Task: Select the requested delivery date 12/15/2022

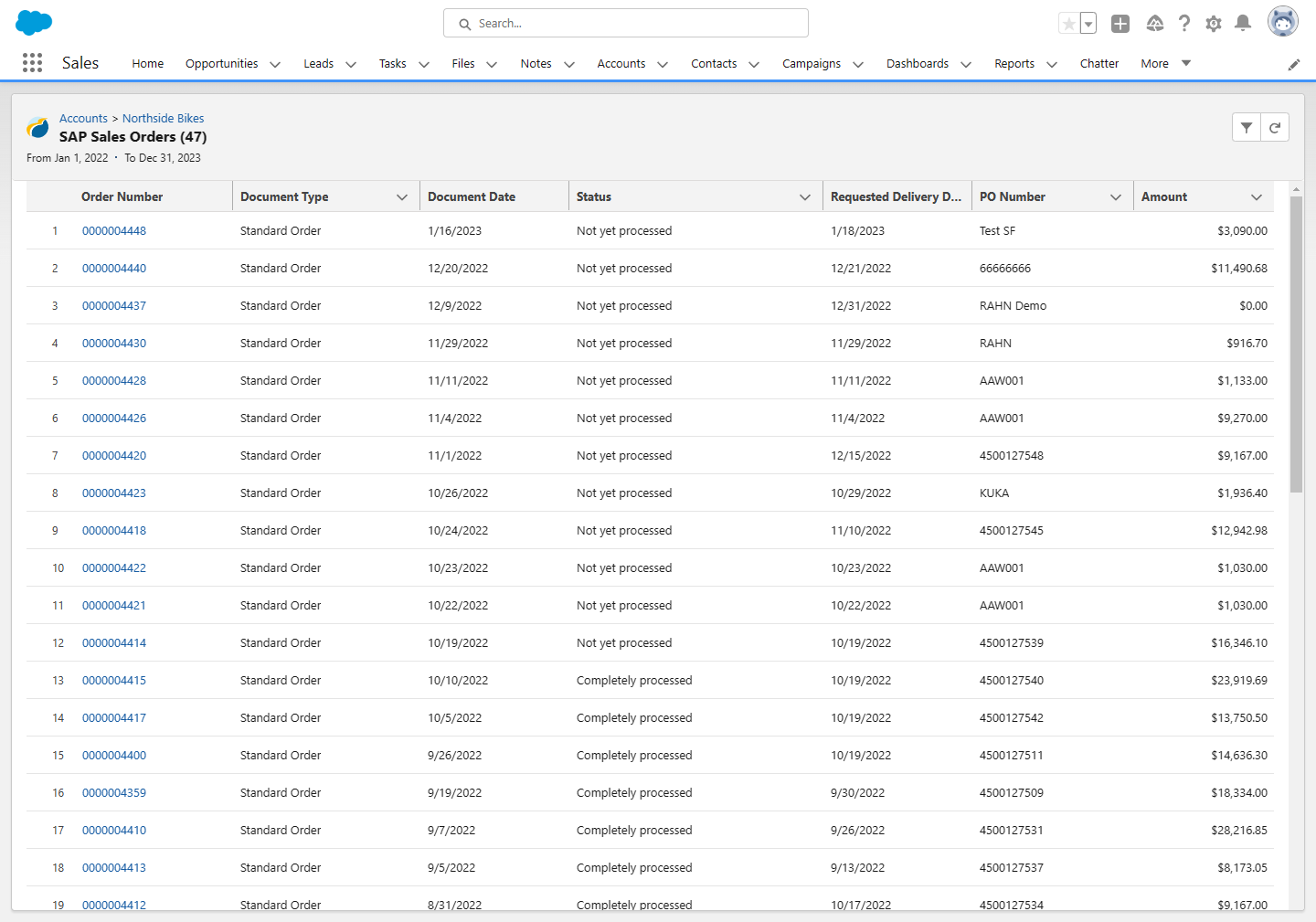Action: point(861,455)
